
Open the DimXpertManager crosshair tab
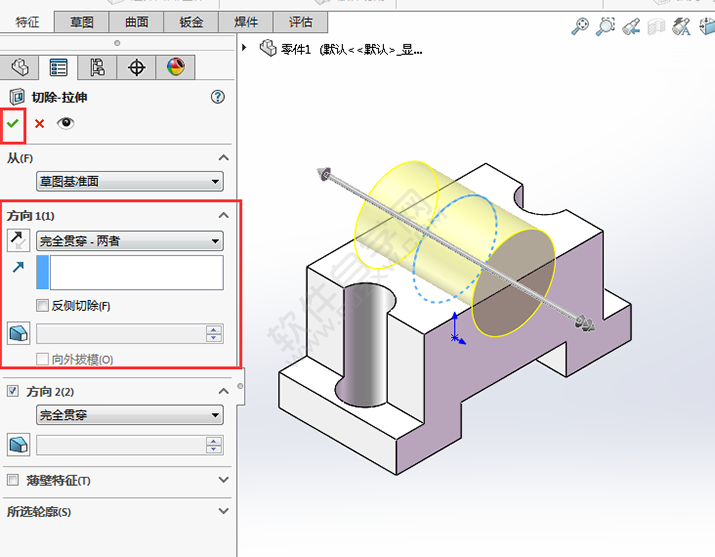(x=136, y=67)
